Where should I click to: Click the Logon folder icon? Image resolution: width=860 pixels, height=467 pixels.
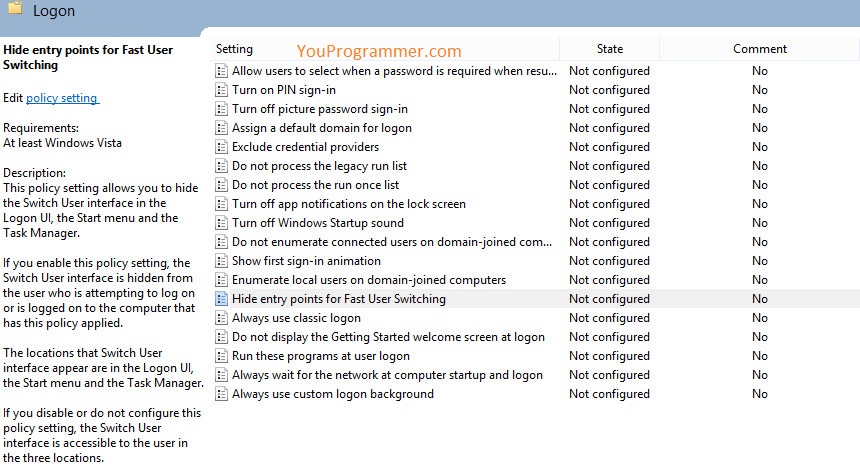coord(15,7)
